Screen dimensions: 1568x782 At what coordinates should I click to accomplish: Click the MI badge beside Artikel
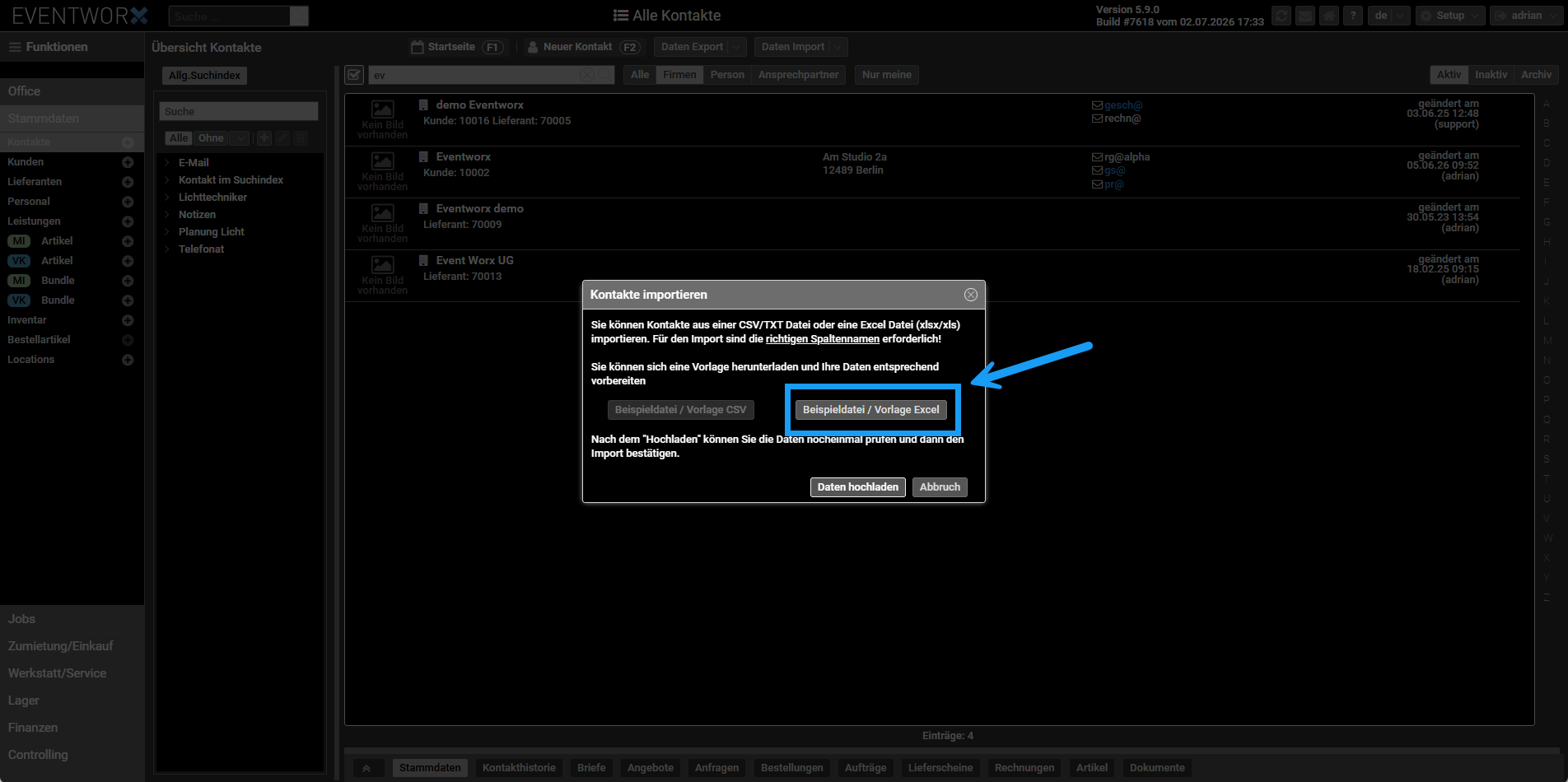pyautogui.click(x=19, y=241)
